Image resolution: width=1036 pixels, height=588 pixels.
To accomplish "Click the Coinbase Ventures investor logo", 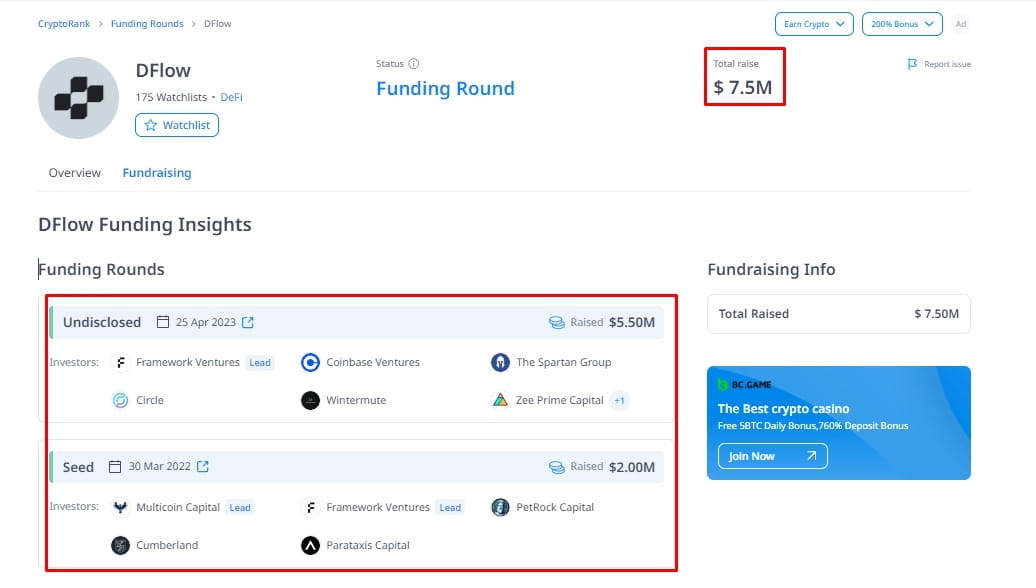I will (310, 362).
